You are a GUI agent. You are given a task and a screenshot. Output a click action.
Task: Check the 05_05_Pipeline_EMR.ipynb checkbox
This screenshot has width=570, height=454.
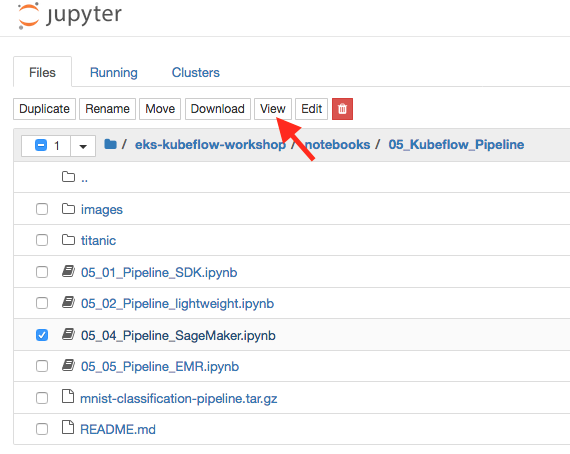[42, 366]
